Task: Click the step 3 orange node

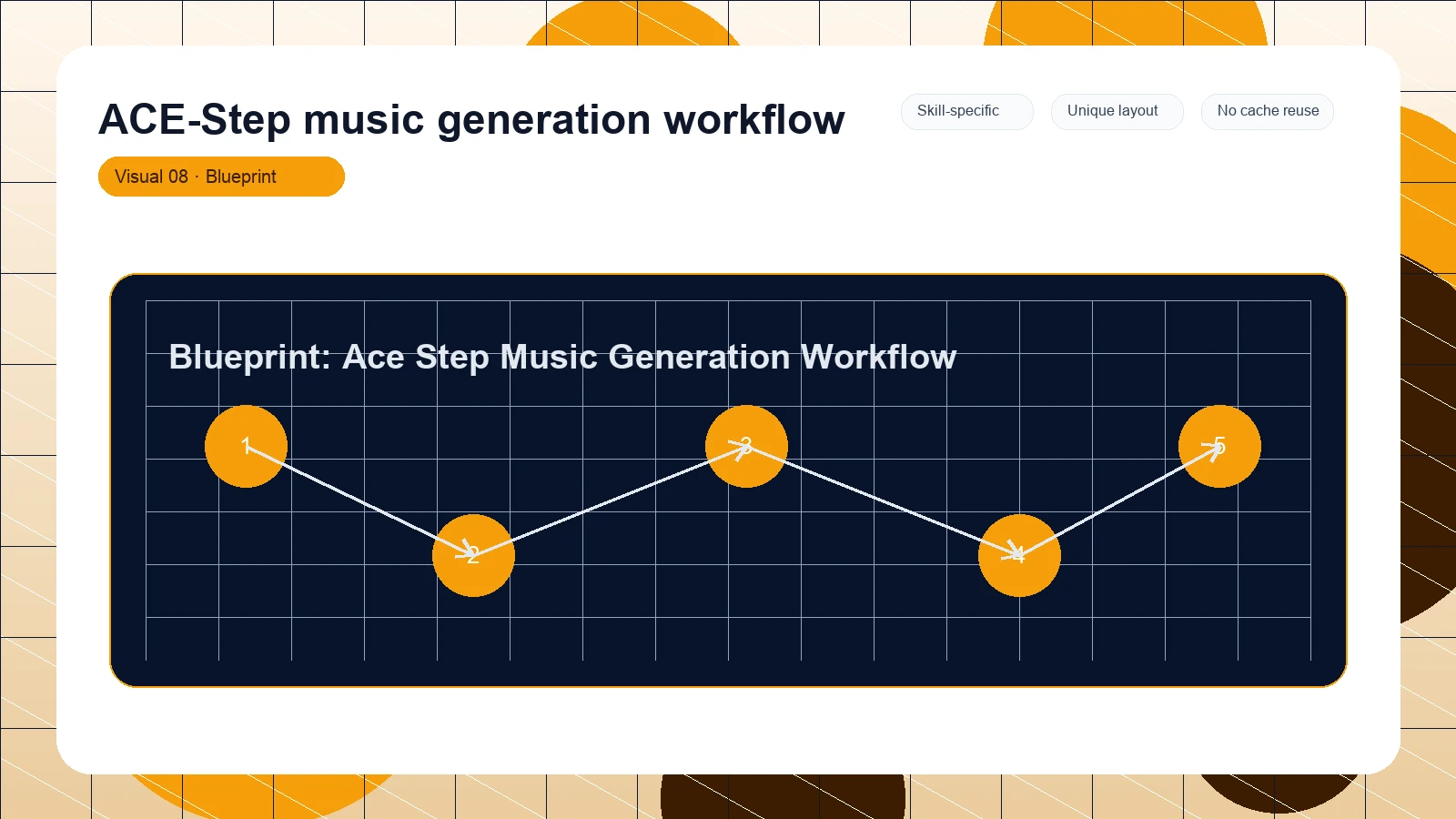Action: [746, 446]
